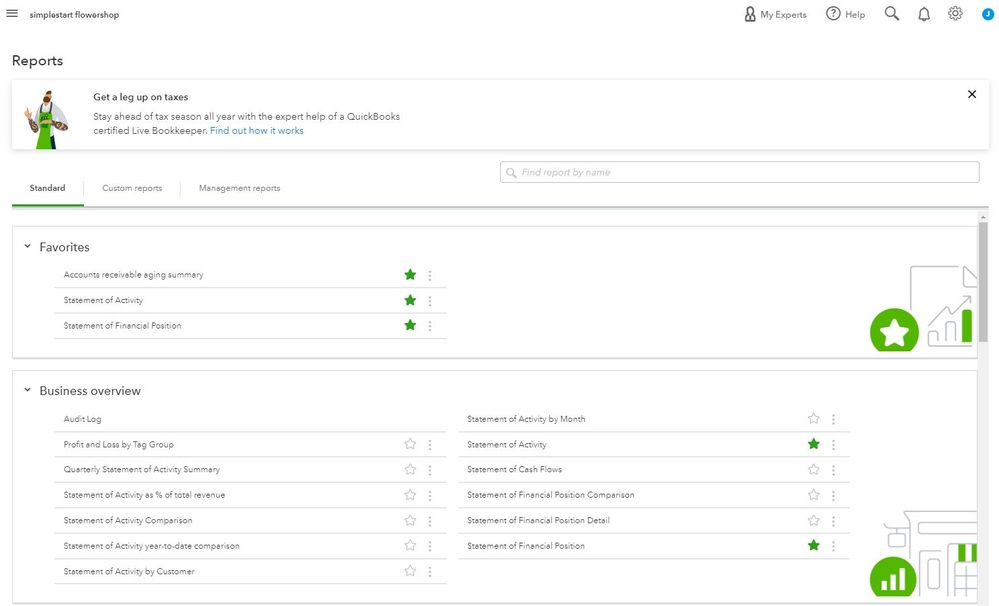
Task: Click the Find report by name search field
Action: click(740, 172)
